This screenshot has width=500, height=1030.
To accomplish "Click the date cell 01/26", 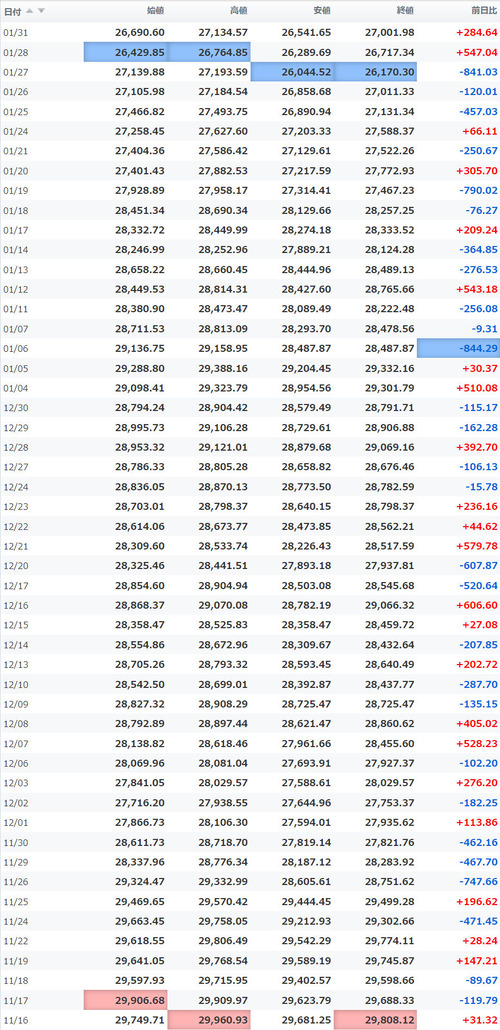I will pyautogui.click(x=14, y=92).
